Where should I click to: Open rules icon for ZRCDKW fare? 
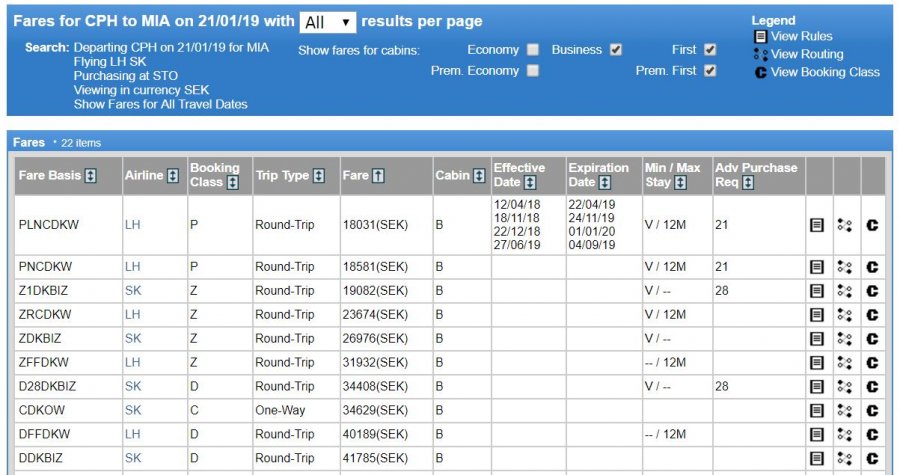pyautogui.click(x=816, y=315)
